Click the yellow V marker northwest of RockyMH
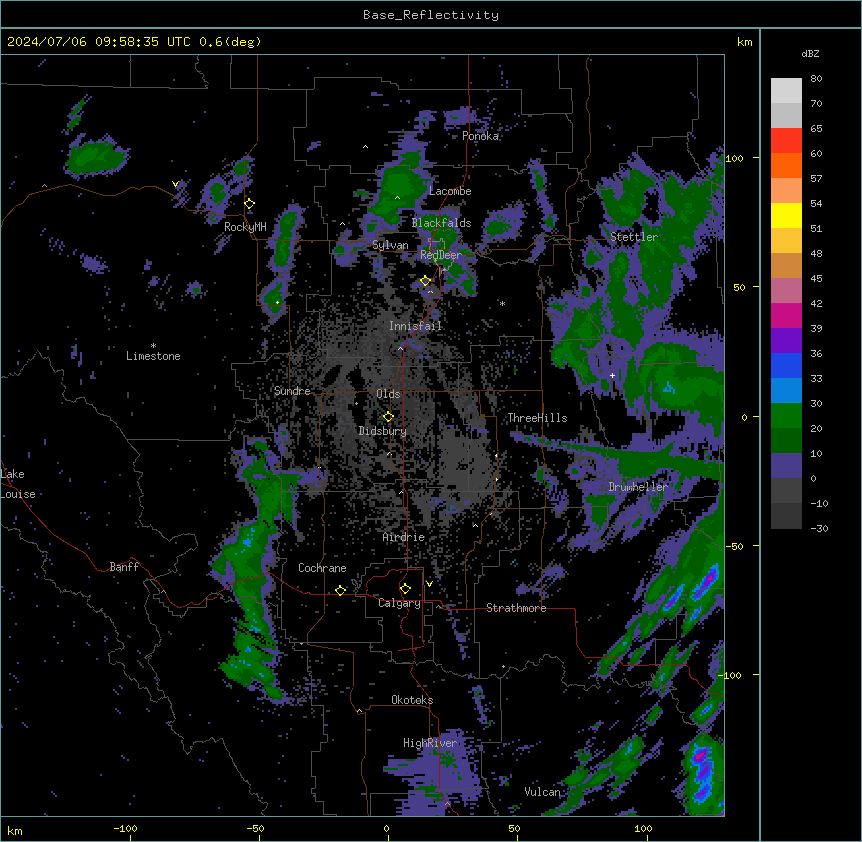The height and width of the screenshot is (842, 862). point(175,184)
